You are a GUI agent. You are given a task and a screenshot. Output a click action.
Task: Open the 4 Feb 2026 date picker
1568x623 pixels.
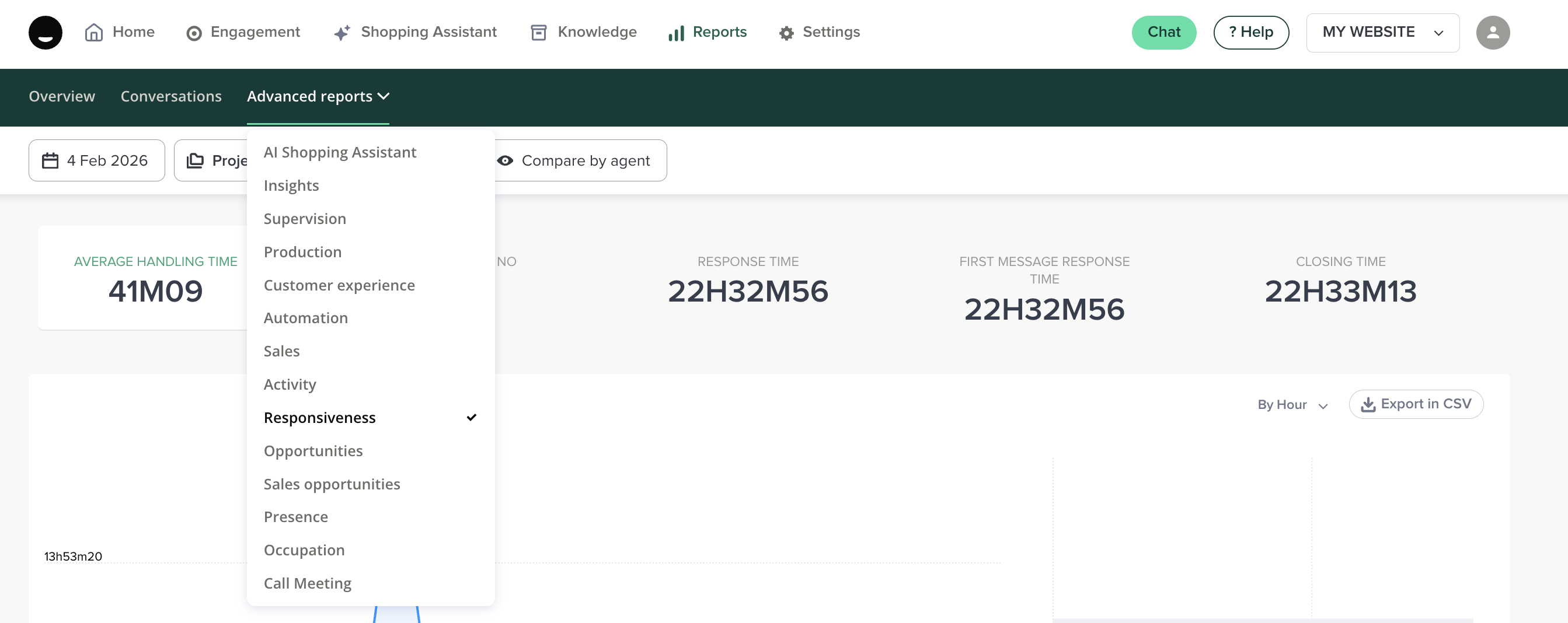[x=97, y=160]
